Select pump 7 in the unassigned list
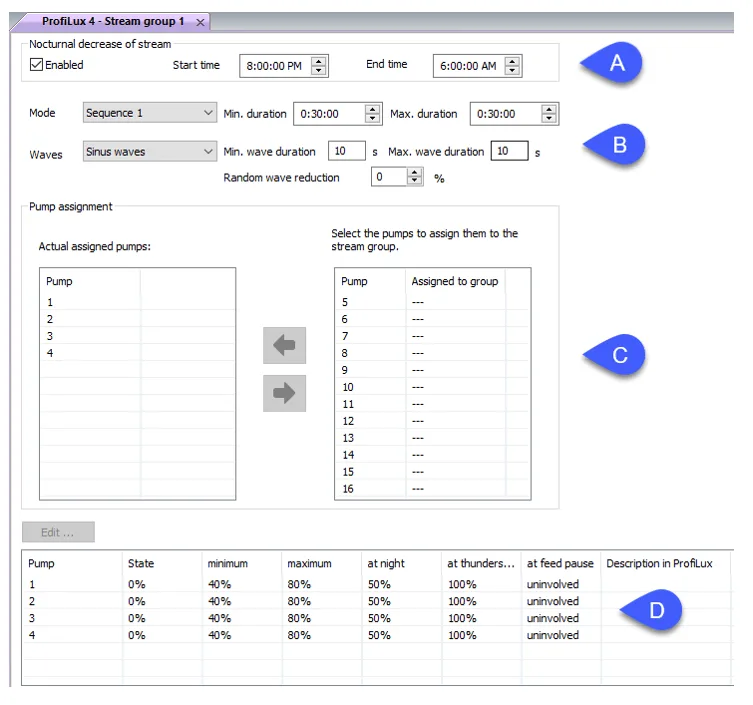The image size is (753, 705). click(x=432, y=336)
